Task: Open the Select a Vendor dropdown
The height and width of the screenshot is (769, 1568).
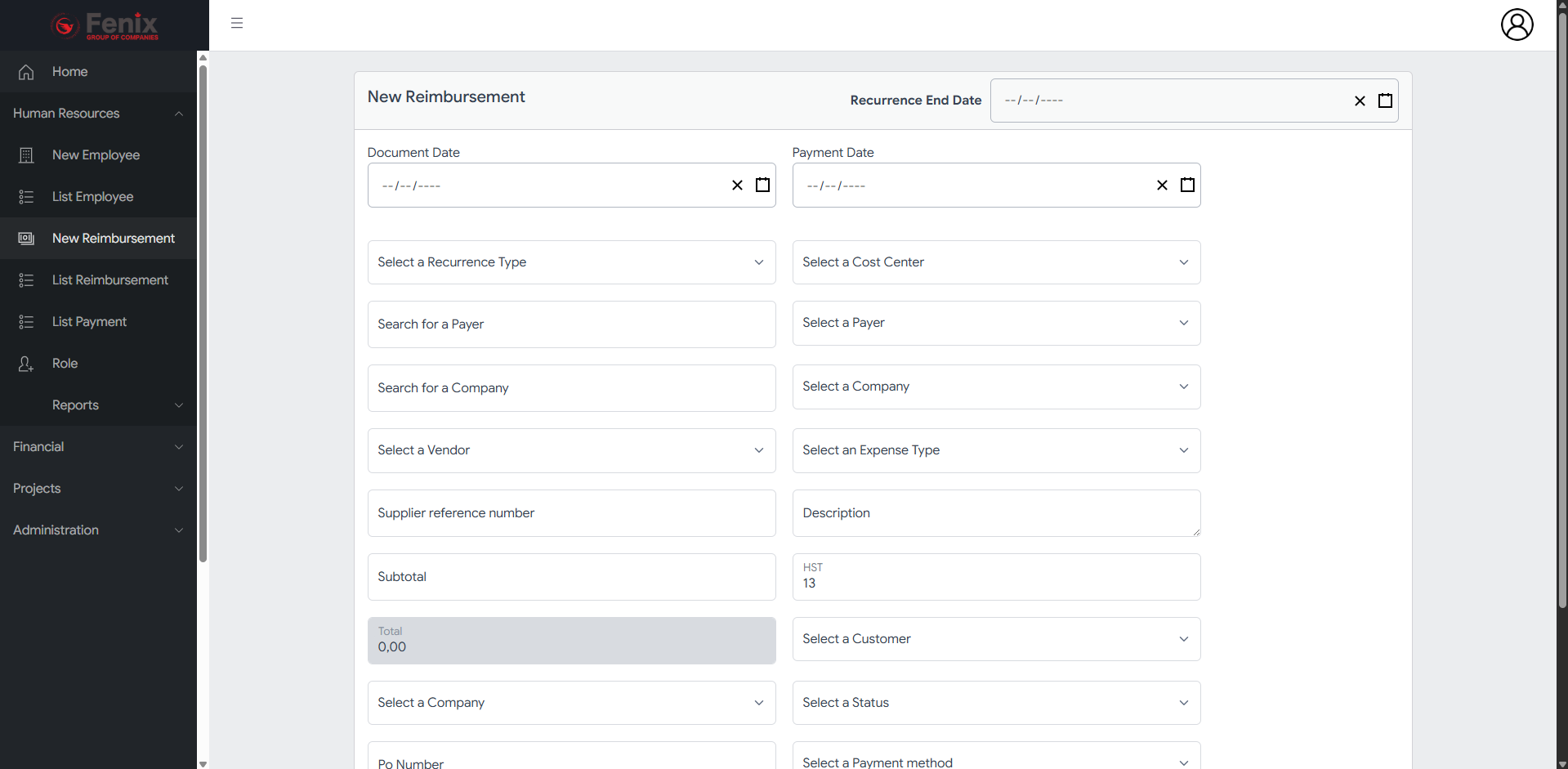Action: tap(571, 450)
